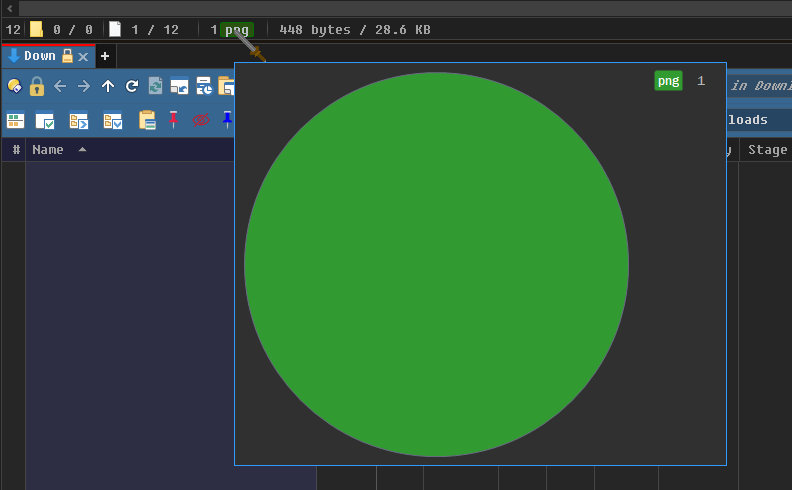The width and height of the screenshot is (792, 490).
Task: Click the png type badge in status bar
Action: [x=237, y=30]
